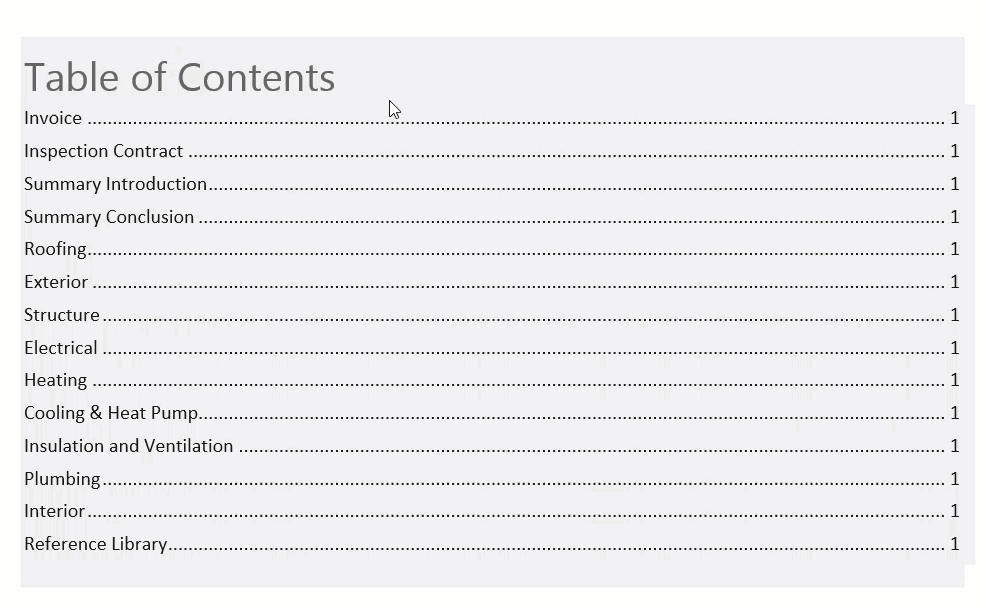Click the Interior contents entry
Viewport: 984px width, 608px height.
(x=55, y=511)
